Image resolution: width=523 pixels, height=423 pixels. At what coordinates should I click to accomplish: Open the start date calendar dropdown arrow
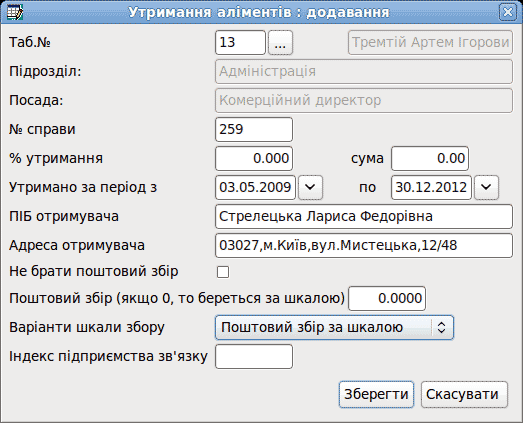point(310,187)
